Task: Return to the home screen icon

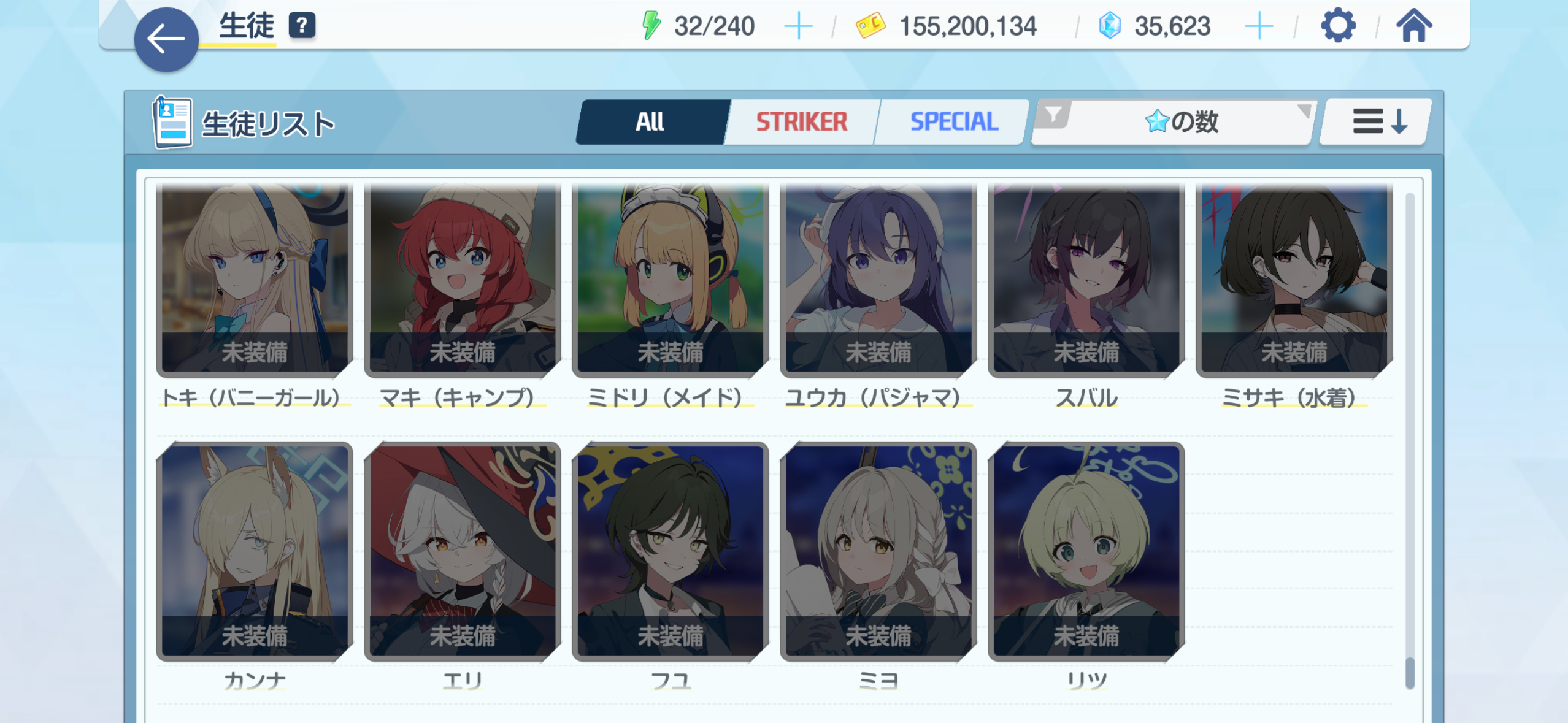Action: (x=1414, y=26)
